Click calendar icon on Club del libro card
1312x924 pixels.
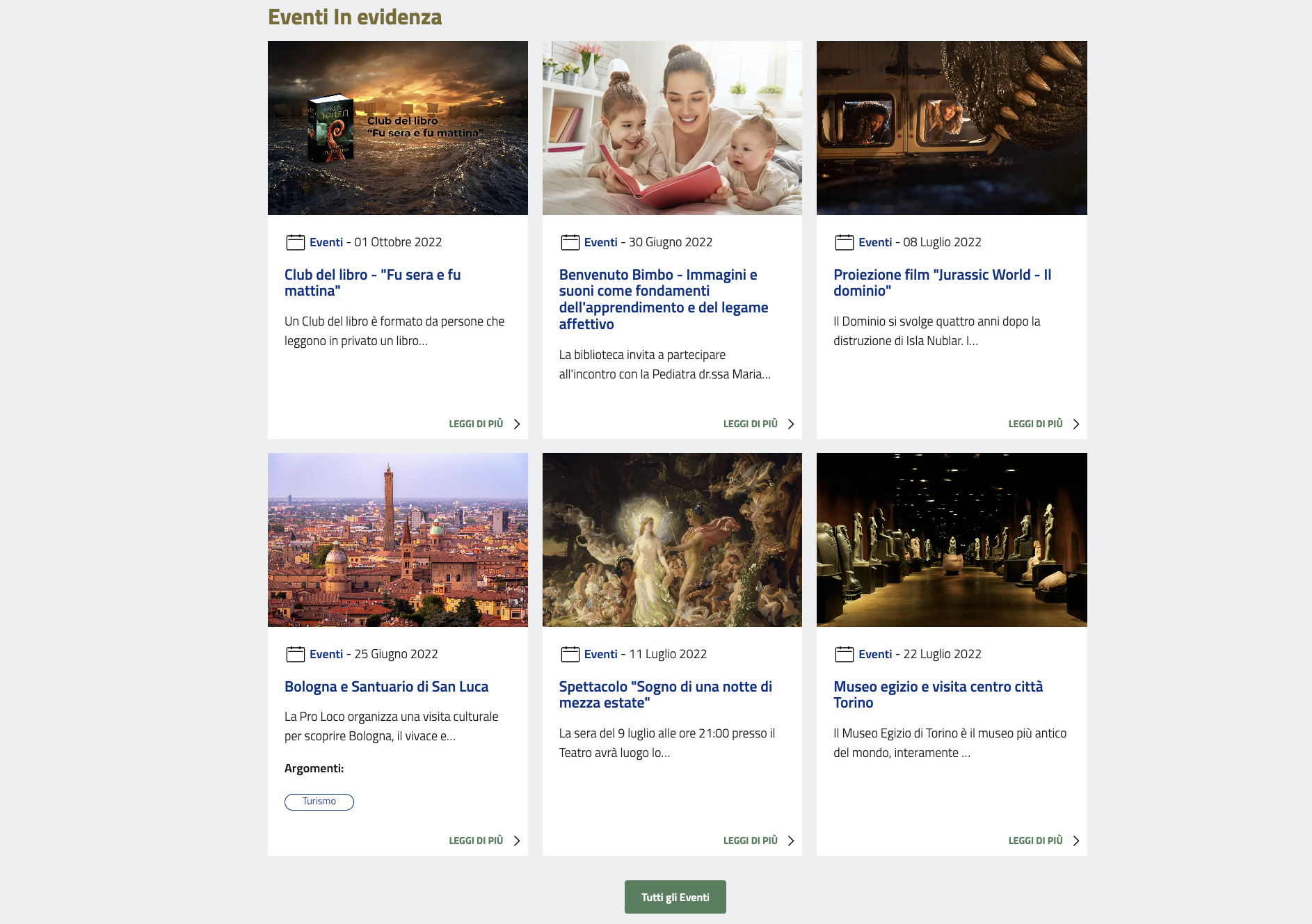tap(295, 242)
